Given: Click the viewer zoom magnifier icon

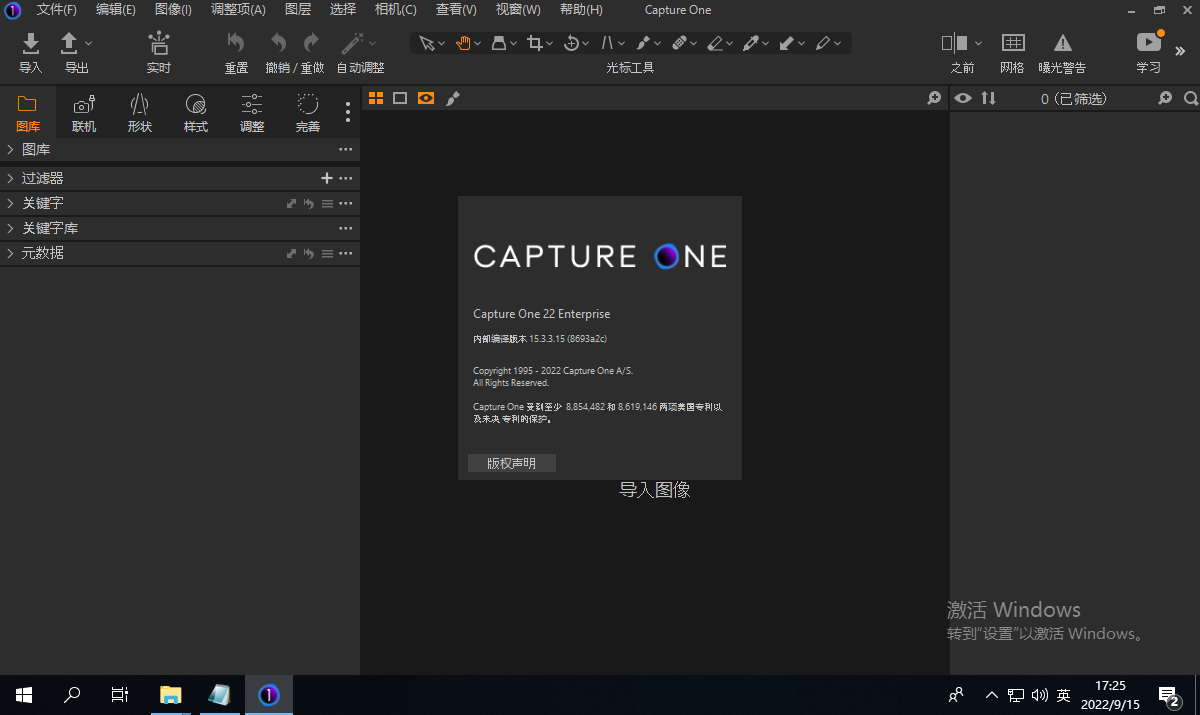Looking at the screenshot, I should (x=934, y=98).
